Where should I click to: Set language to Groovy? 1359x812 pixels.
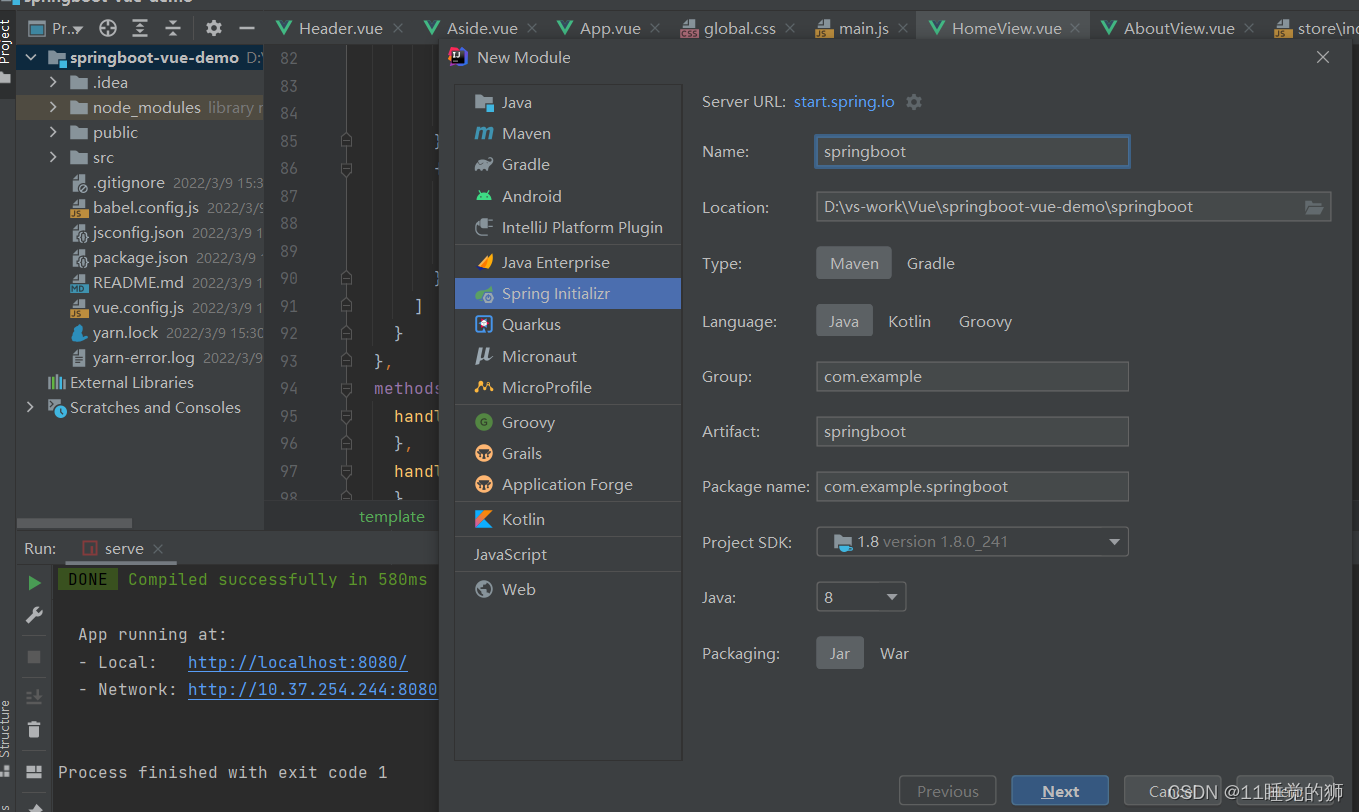pyautogui.click(x=985, y=321)
